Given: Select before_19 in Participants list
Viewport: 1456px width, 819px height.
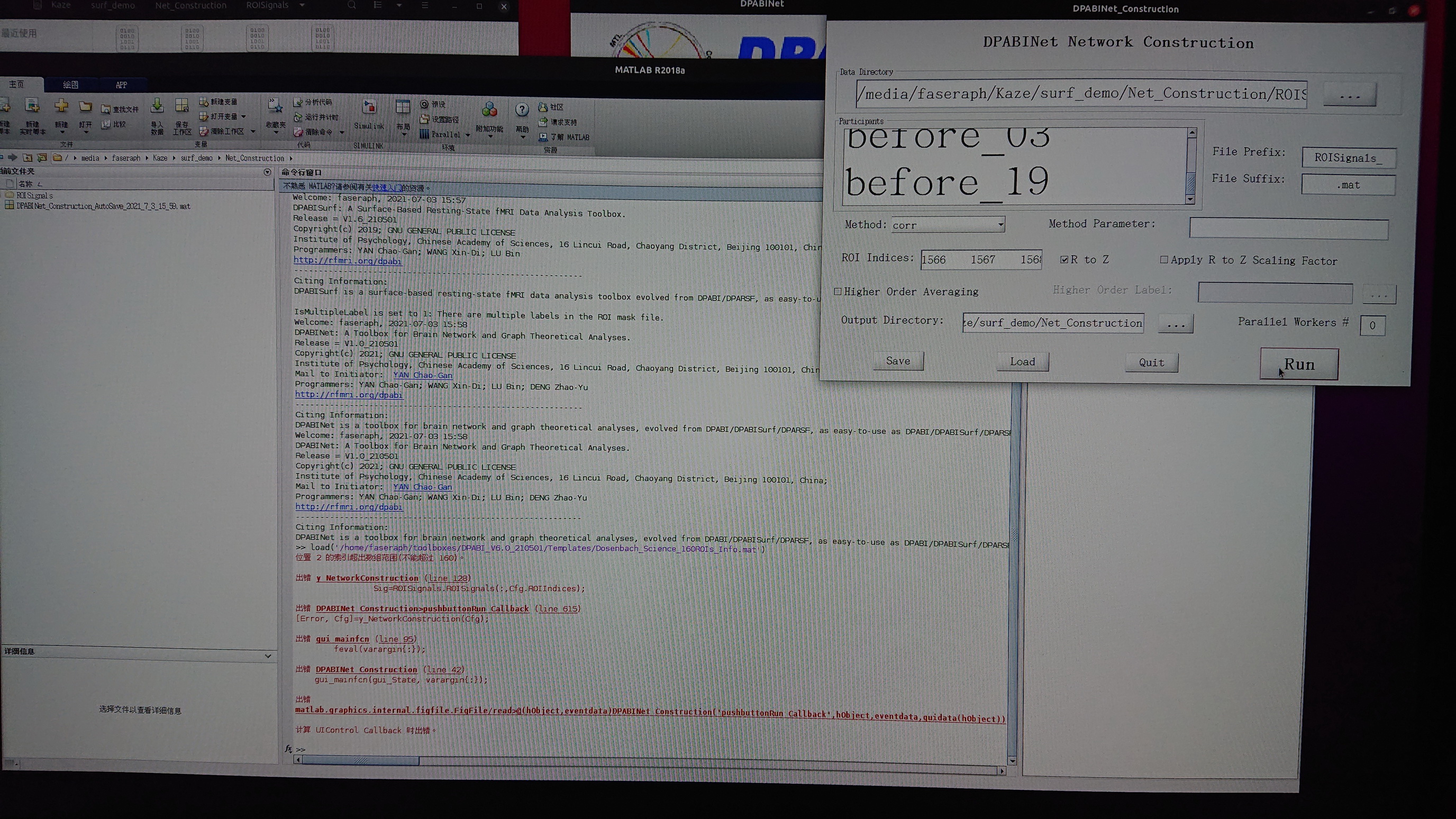Looking at the screenshot, I should (x=947, y=182).
